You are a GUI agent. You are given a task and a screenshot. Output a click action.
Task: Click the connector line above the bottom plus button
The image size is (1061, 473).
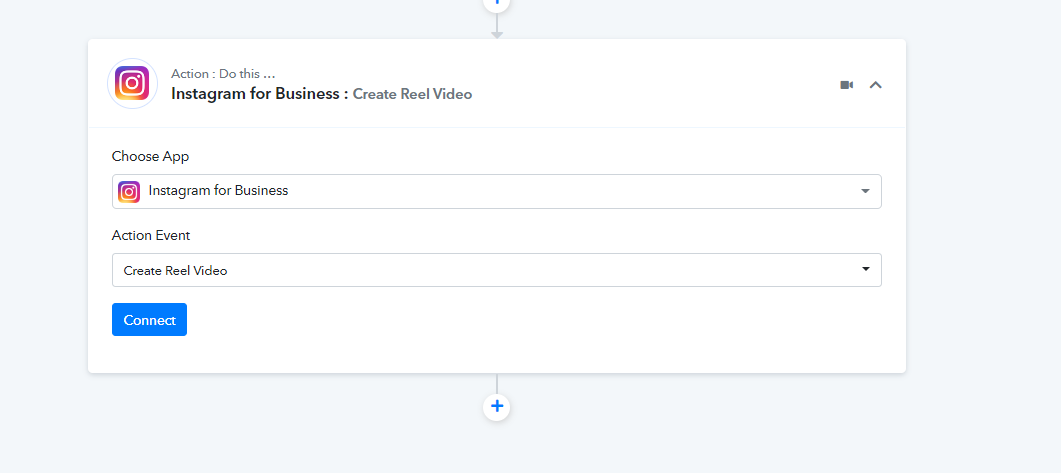[x=497, y=383]
